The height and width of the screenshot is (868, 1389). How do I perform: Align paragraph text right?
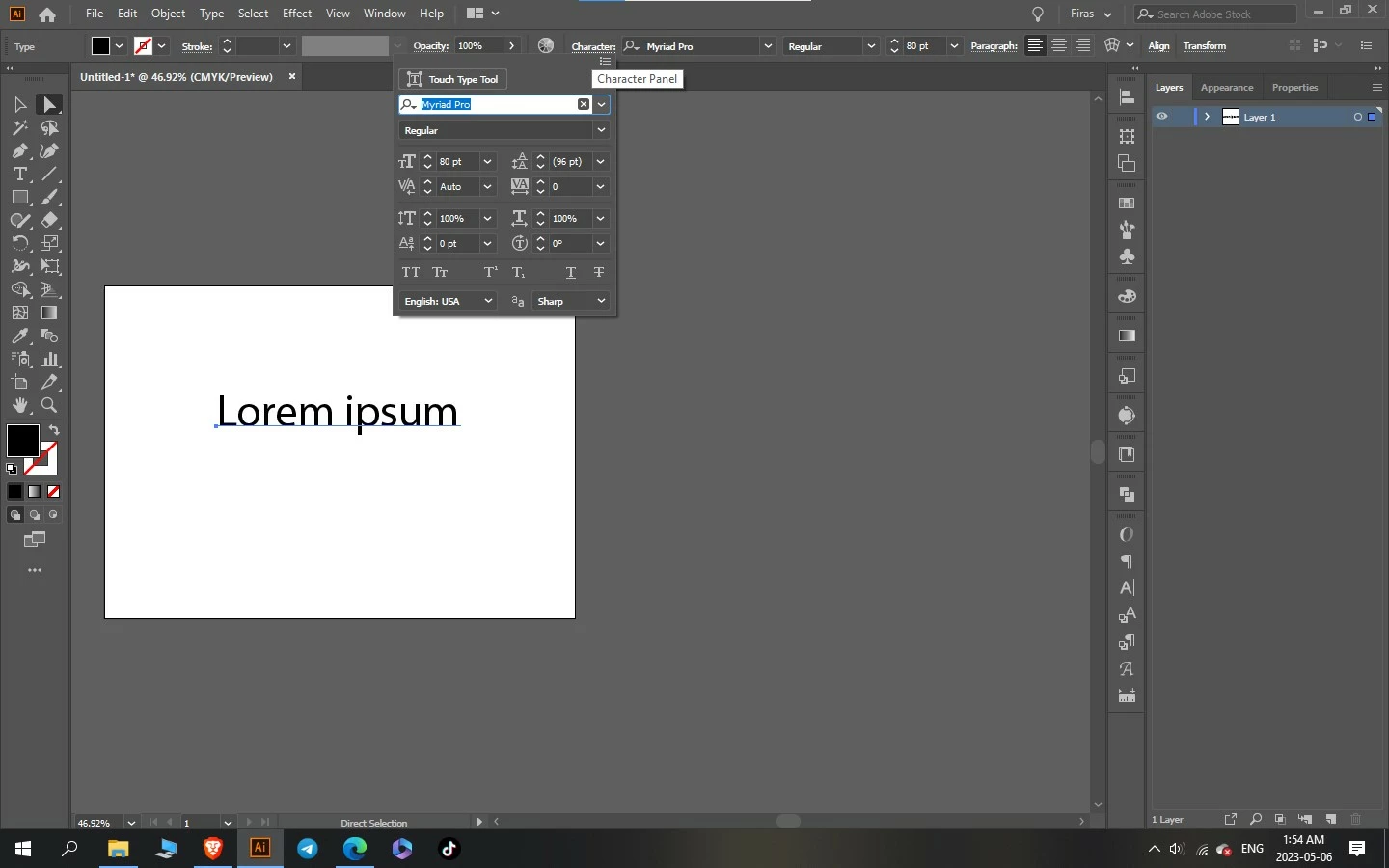coord(1083,45)
